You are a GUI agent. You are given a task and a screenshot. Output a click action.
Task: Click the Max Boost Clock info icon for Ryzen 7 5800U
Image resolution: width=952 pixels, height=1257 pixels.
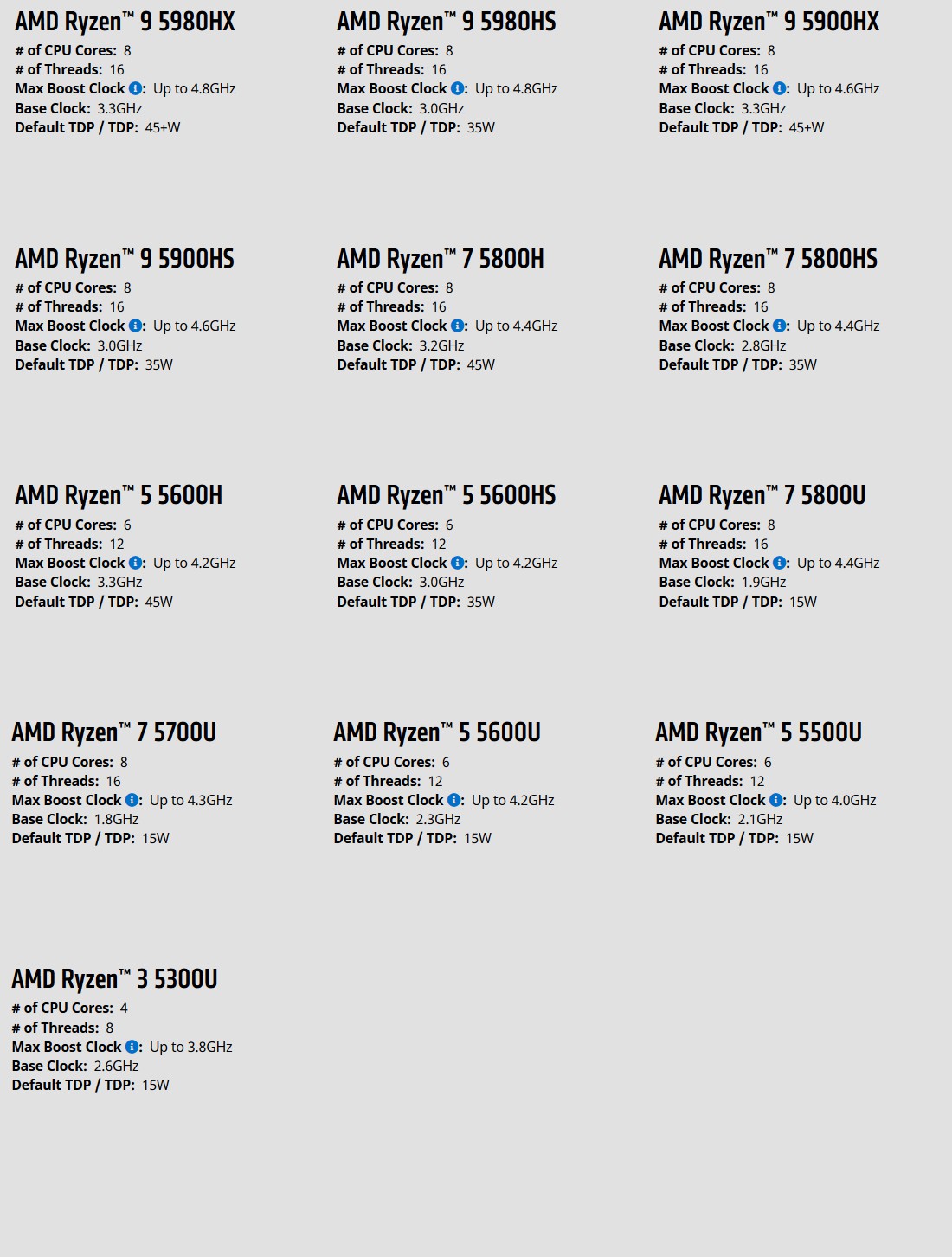pyautogui.click(x=780, y=563)
